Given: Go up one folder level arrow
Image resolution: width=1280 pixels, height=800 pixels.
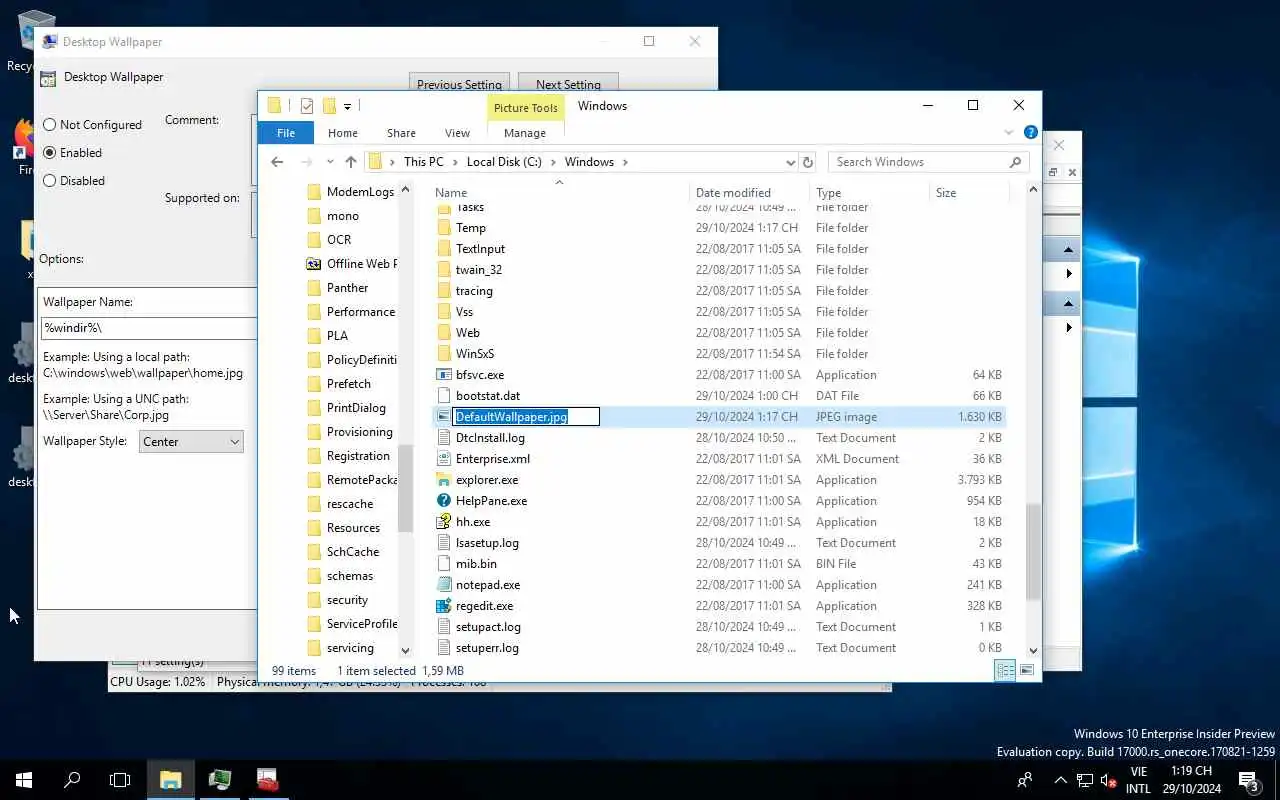Looking at the screenshot, I should click(350, 162).
